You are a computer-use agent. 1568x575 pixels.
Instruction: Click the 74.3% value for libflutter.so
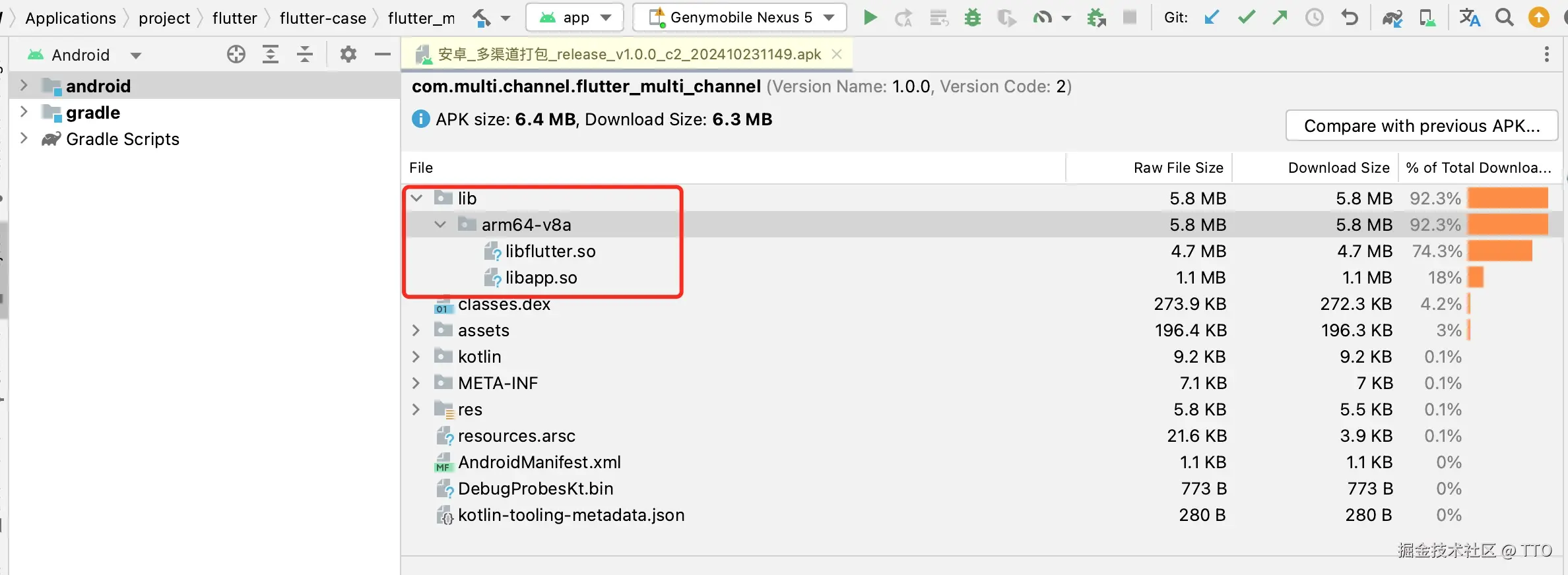[1437, 251]
